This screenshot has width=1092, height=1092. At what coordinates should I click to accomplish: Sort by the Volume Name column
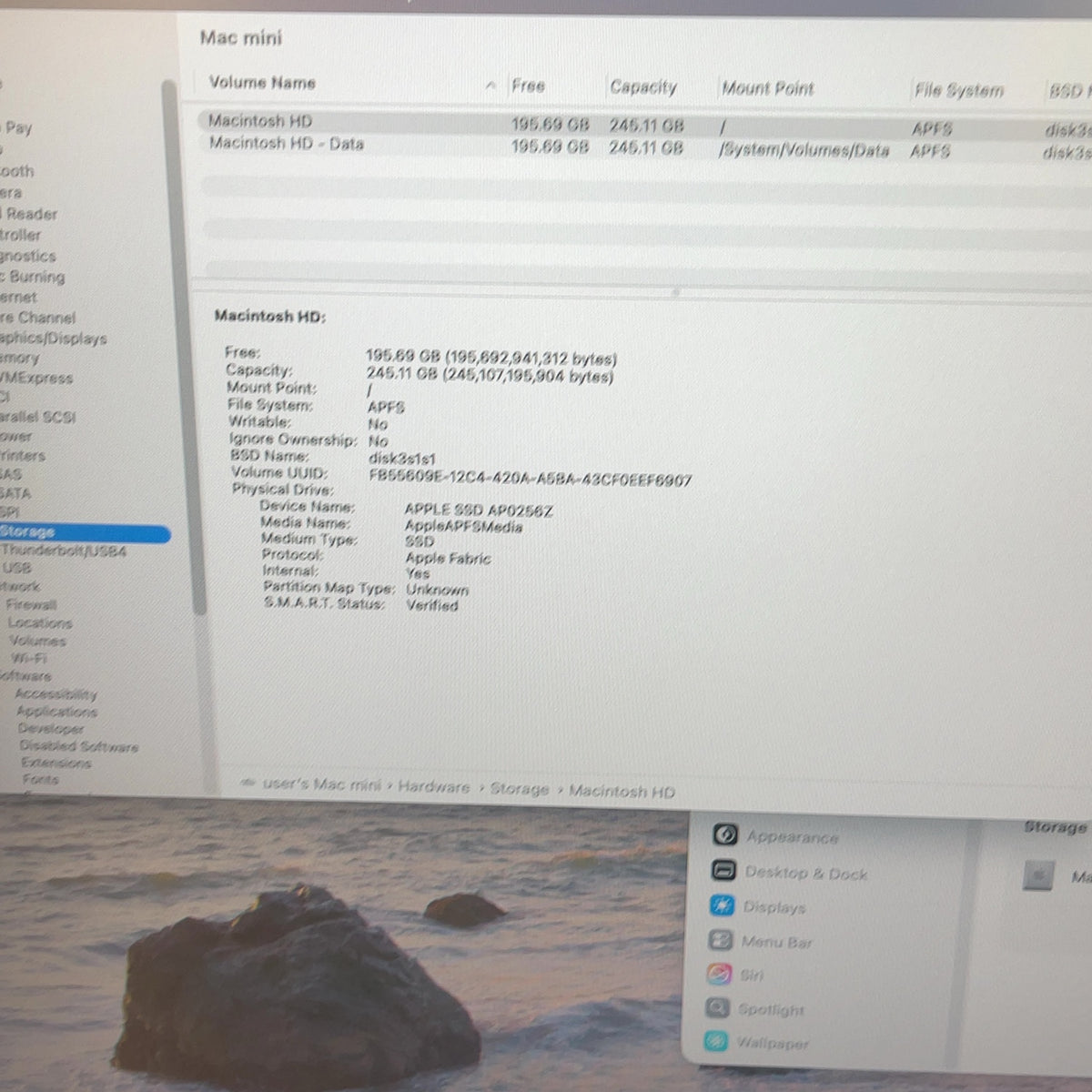pyautogui.click(x=262, y=83)
